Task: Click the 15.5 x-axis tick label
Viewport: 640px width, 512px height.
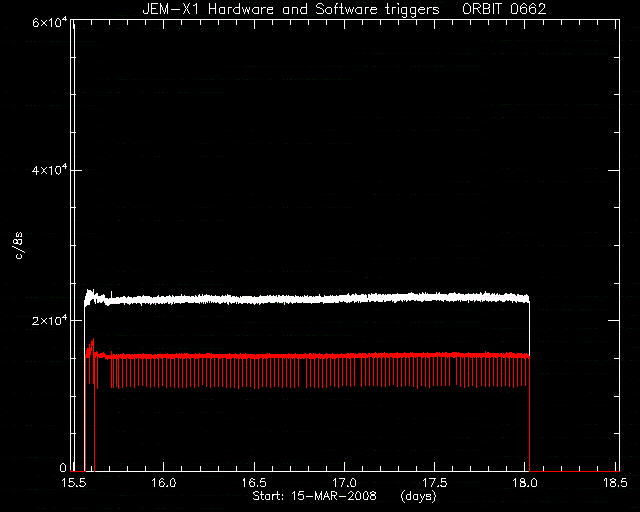Action: pos(73,483)
